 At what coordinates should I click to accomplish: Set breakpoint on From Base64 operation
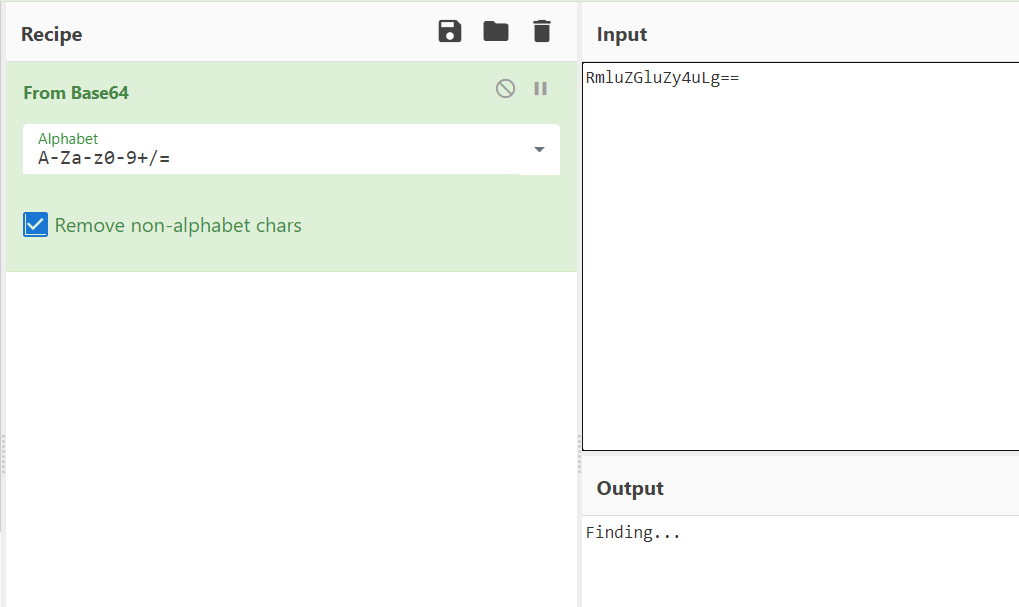click(541, 89)
